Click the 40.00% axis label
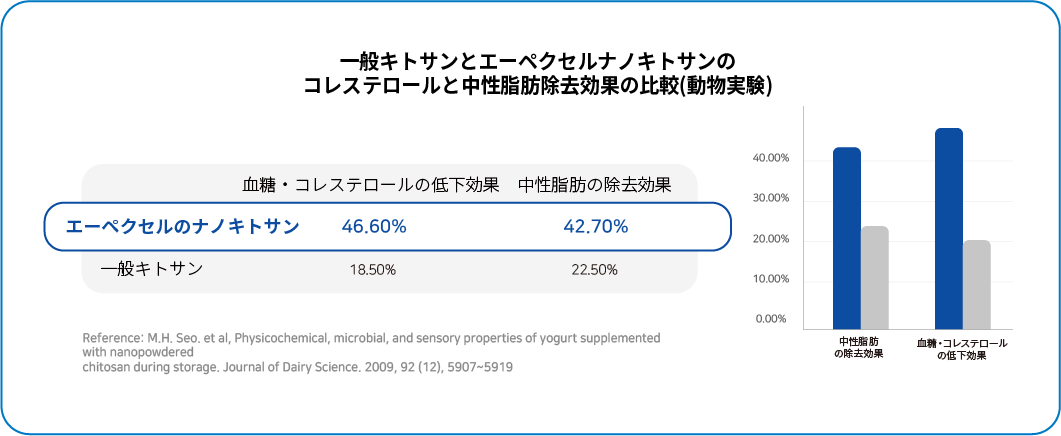This screenshot has height=436, width=1061. pos(771,158)
